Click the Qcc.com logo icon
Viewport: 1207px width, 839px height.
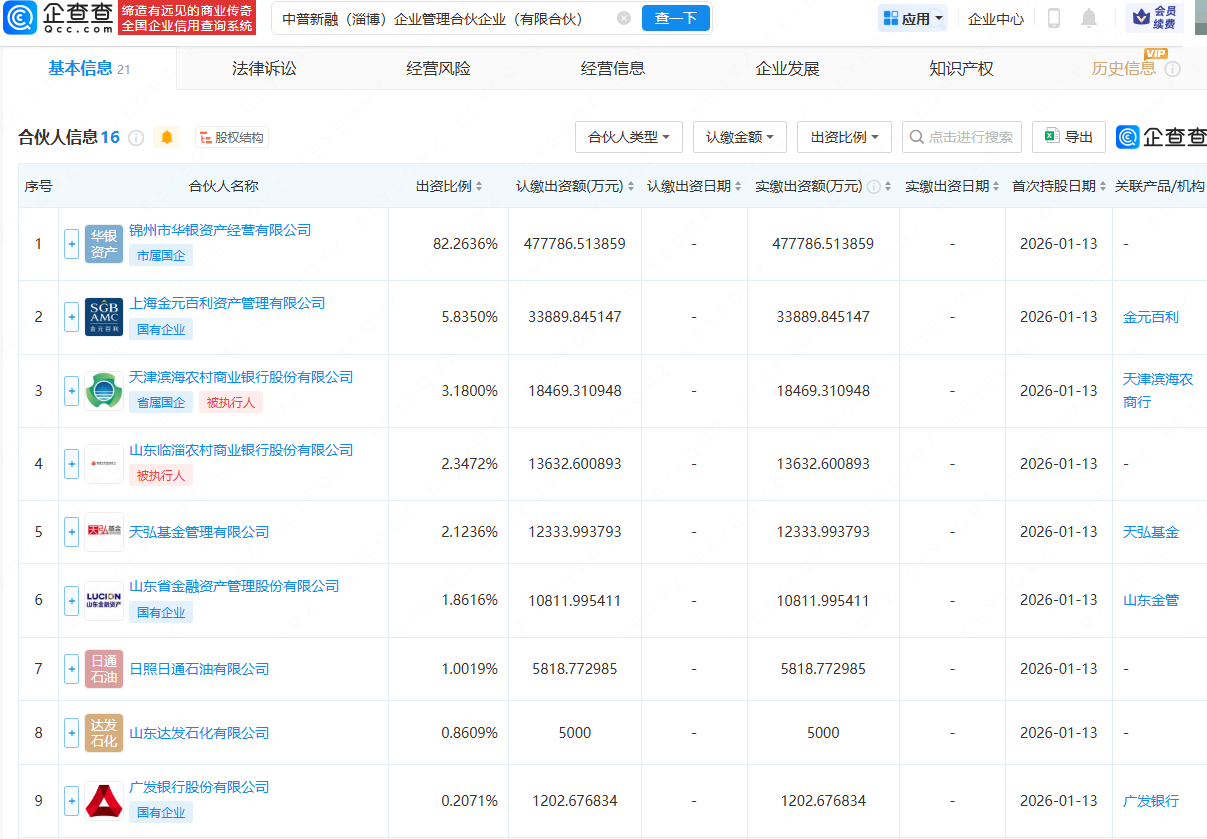(x=20, y=18)
